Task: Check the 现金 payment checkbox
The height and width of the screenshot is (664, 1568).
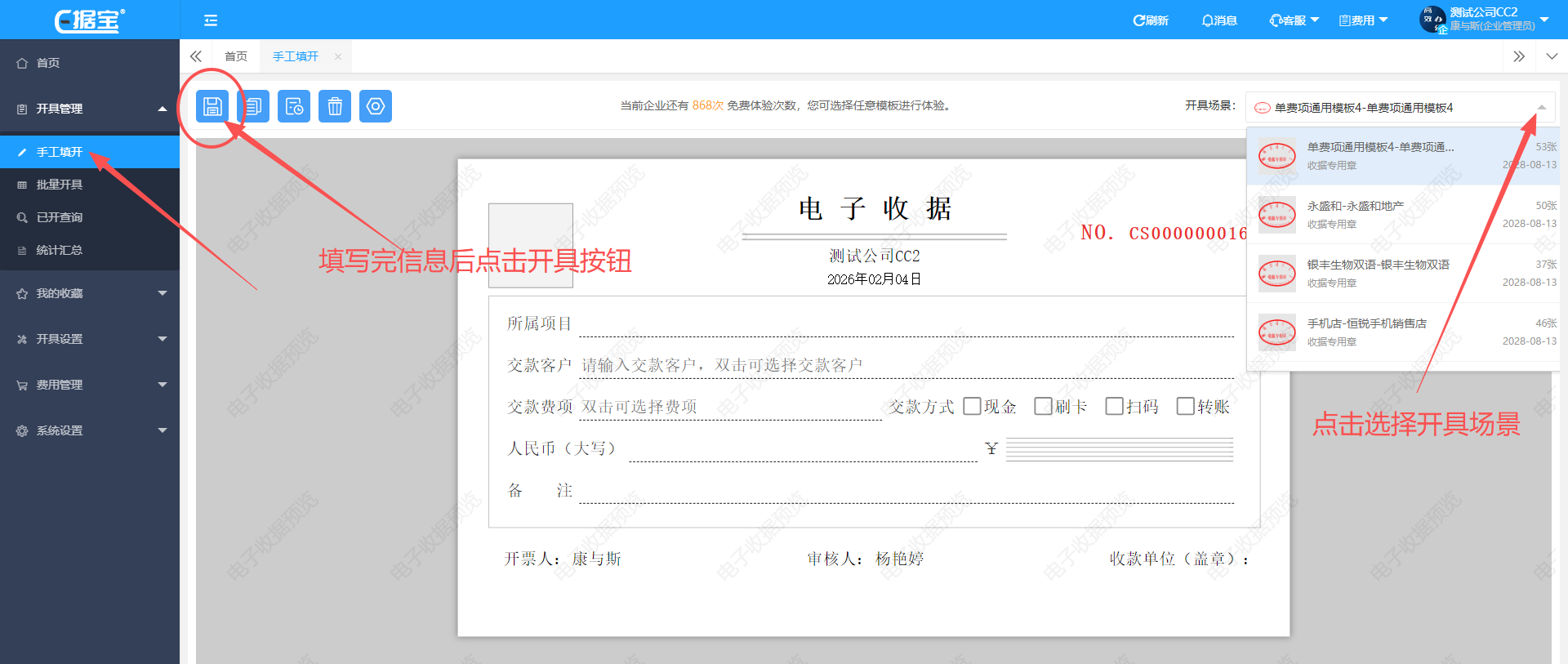Action: click(972, 406)
